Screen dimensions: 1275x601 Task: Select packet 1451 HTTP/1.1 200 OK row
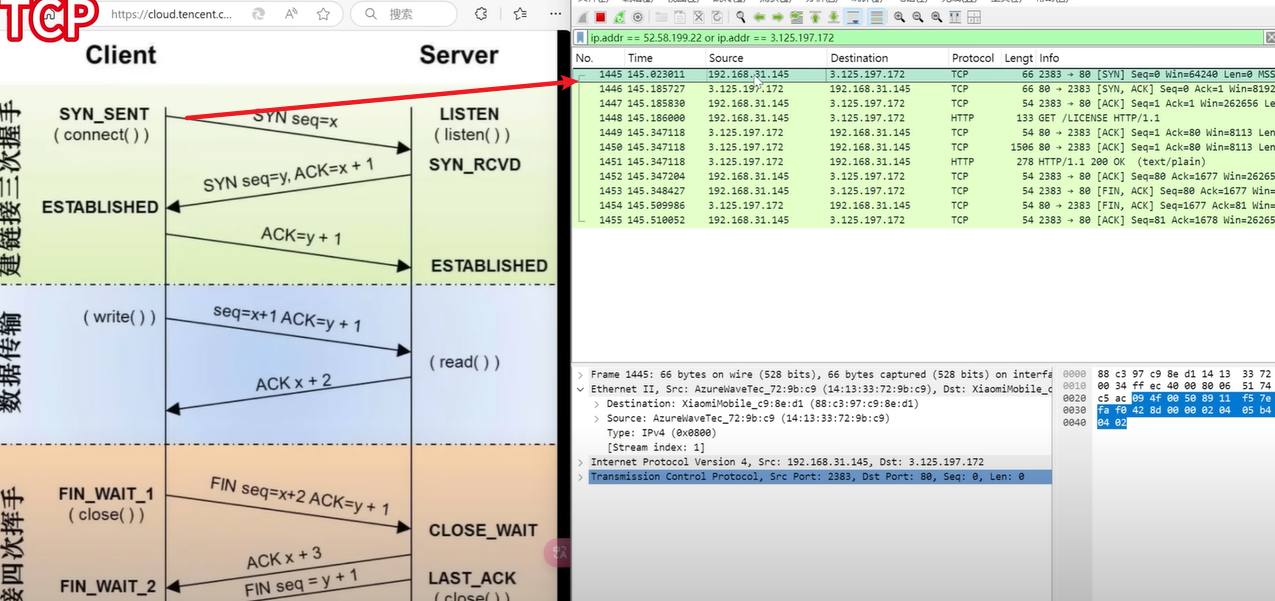point(924,161)
